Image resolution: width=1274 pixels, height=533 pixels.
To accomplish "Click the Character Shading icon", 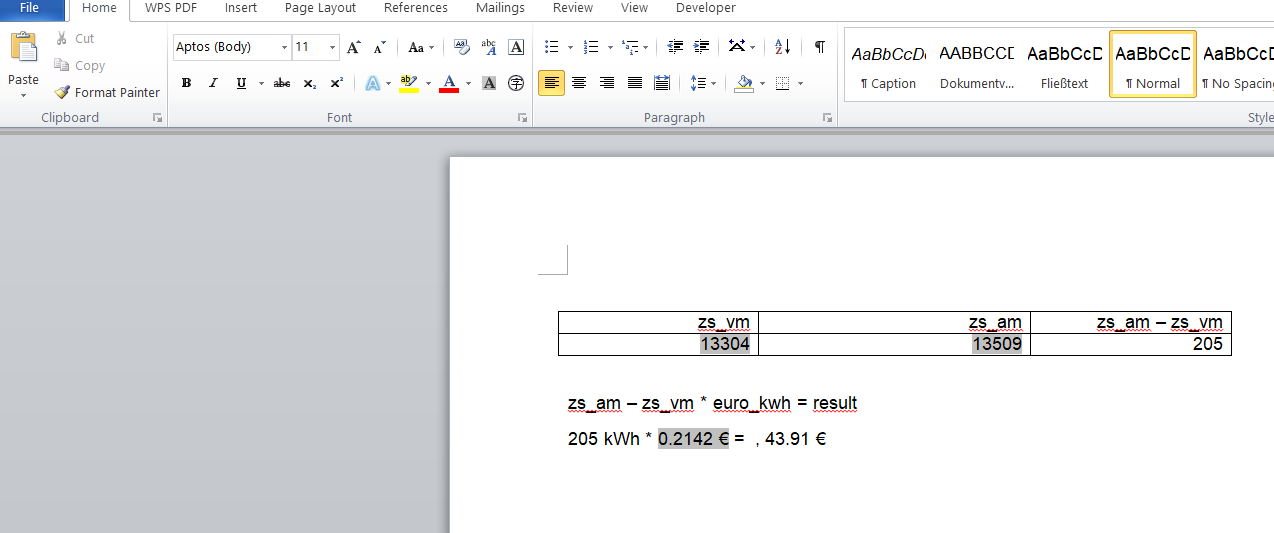I will click(x=489, y=83).
